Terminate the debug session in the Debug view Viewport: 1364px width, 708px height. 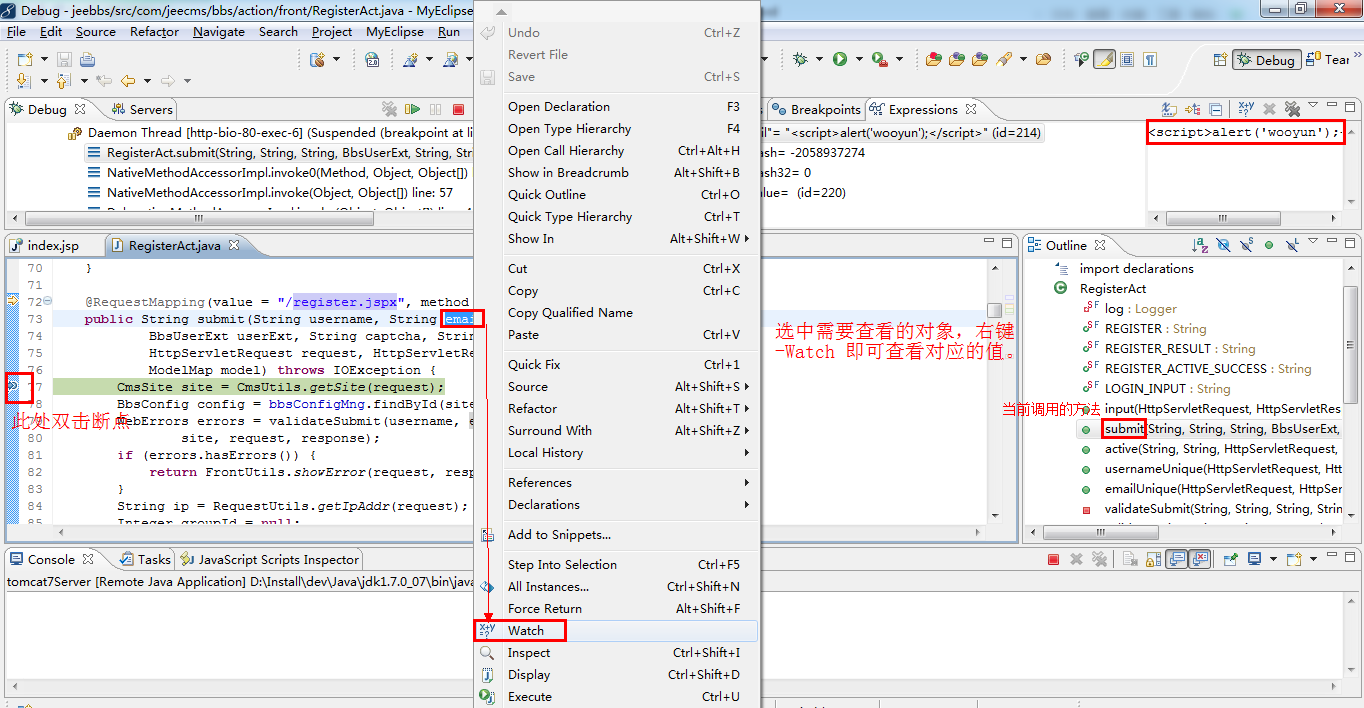click(459, 109)
